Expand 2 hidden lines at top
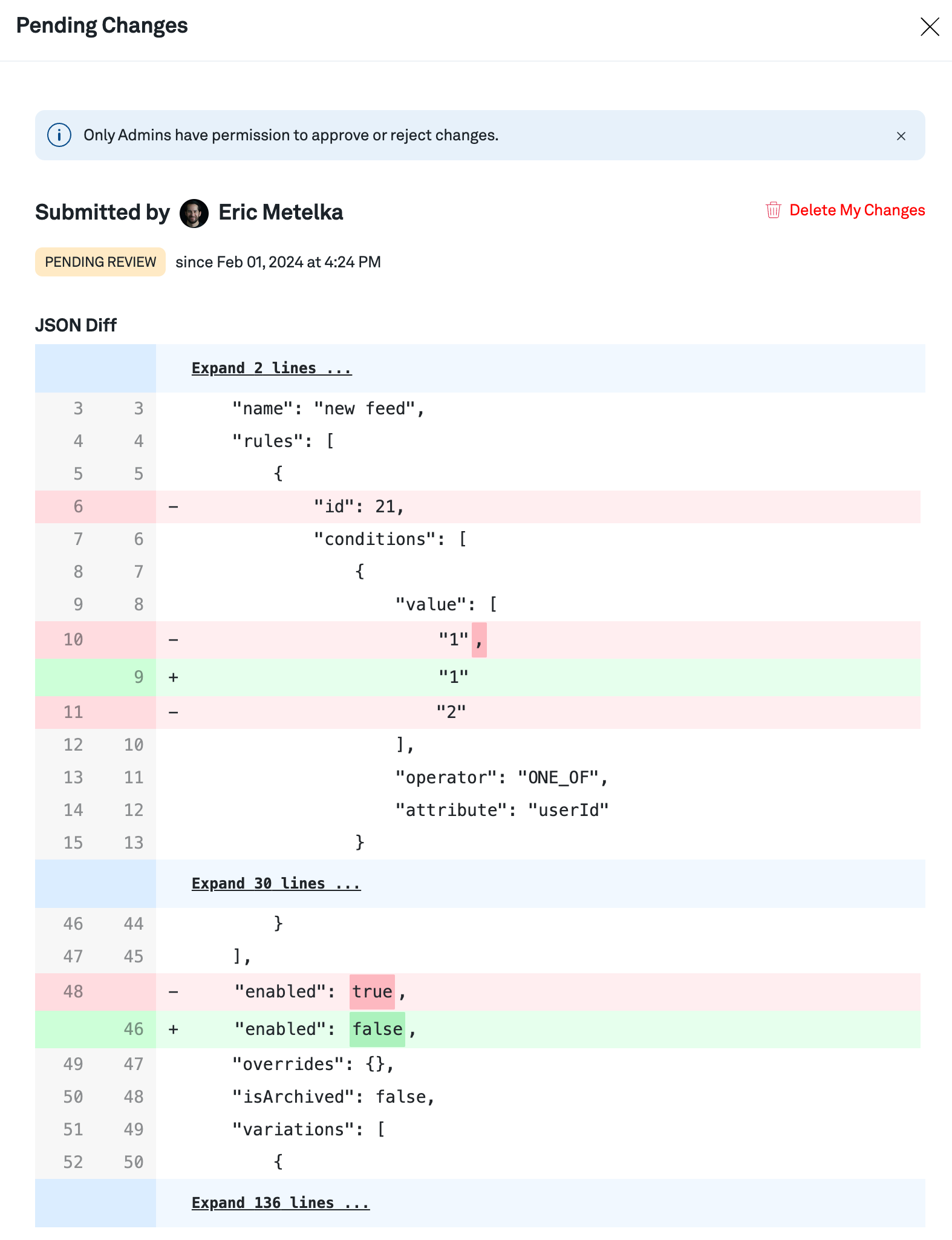The height and width of the screenshot is (1240, 952). pos(271,368)
